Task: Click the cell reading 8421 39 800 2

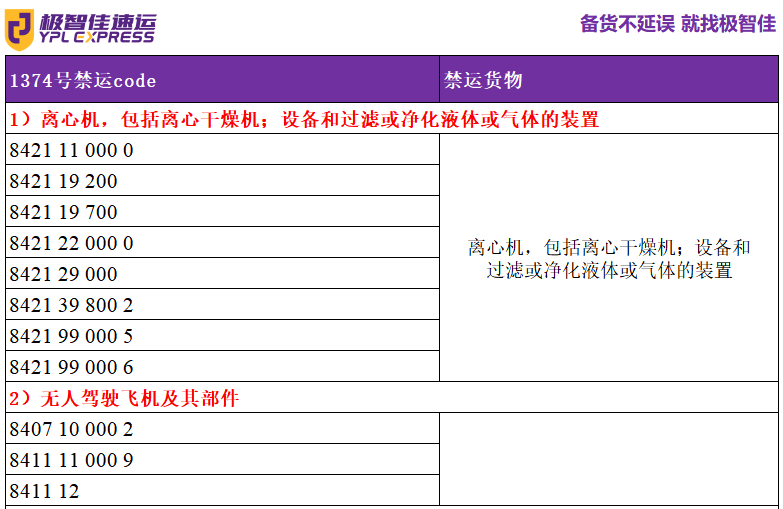Action: [71, 305]
